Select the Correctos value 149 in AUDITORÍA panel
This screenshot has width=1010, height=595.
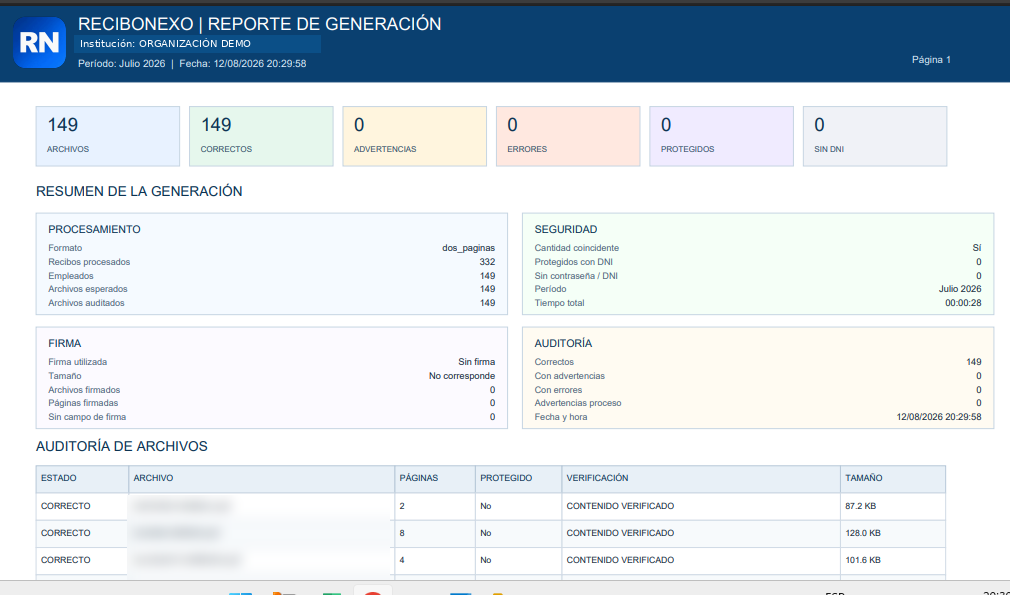[x=974, y=362]
